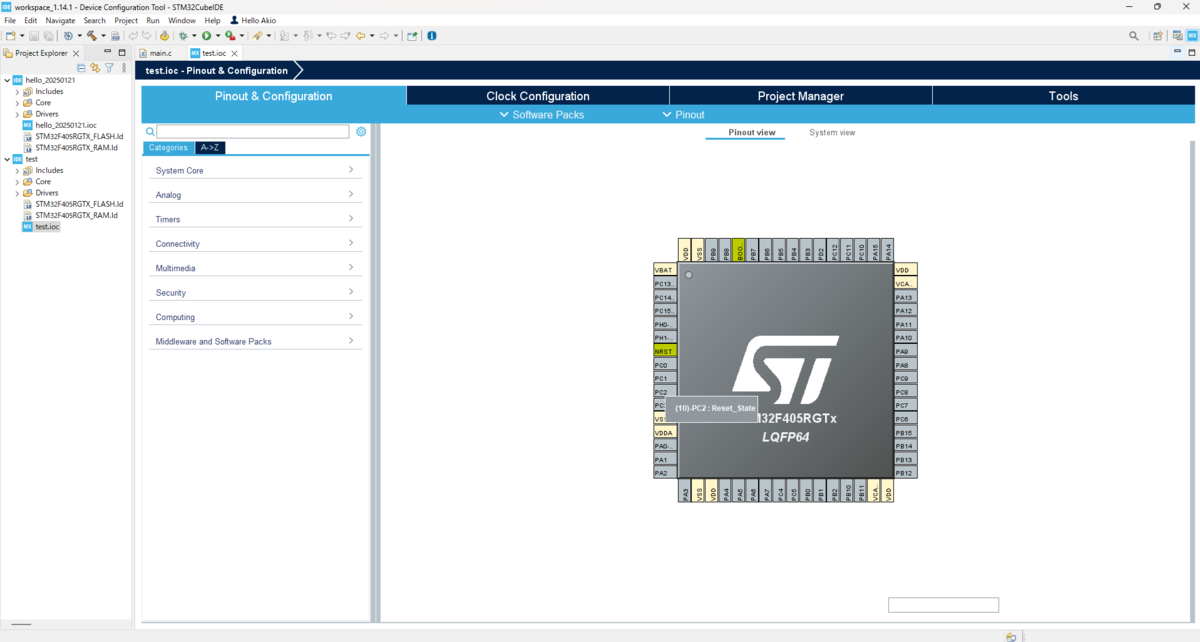This screenshot has height=642, width=1200.
Task: Click the settings gear next to search box
Action: [361, 132]
